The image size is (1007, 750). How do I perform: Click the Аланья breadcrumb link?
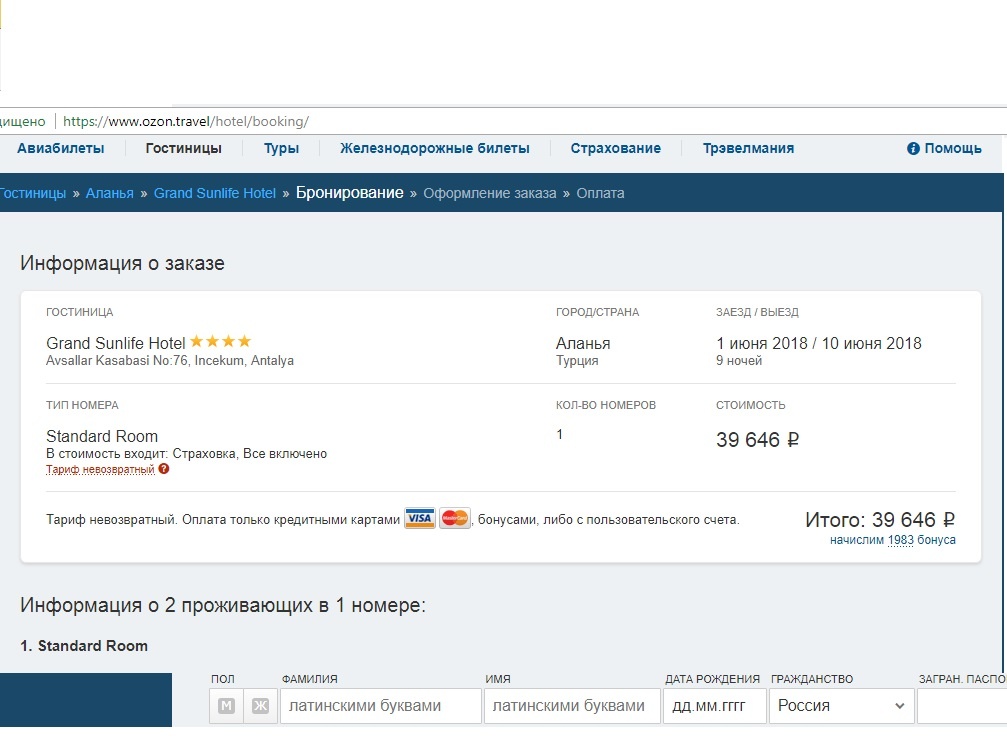(x=110, y=193)
